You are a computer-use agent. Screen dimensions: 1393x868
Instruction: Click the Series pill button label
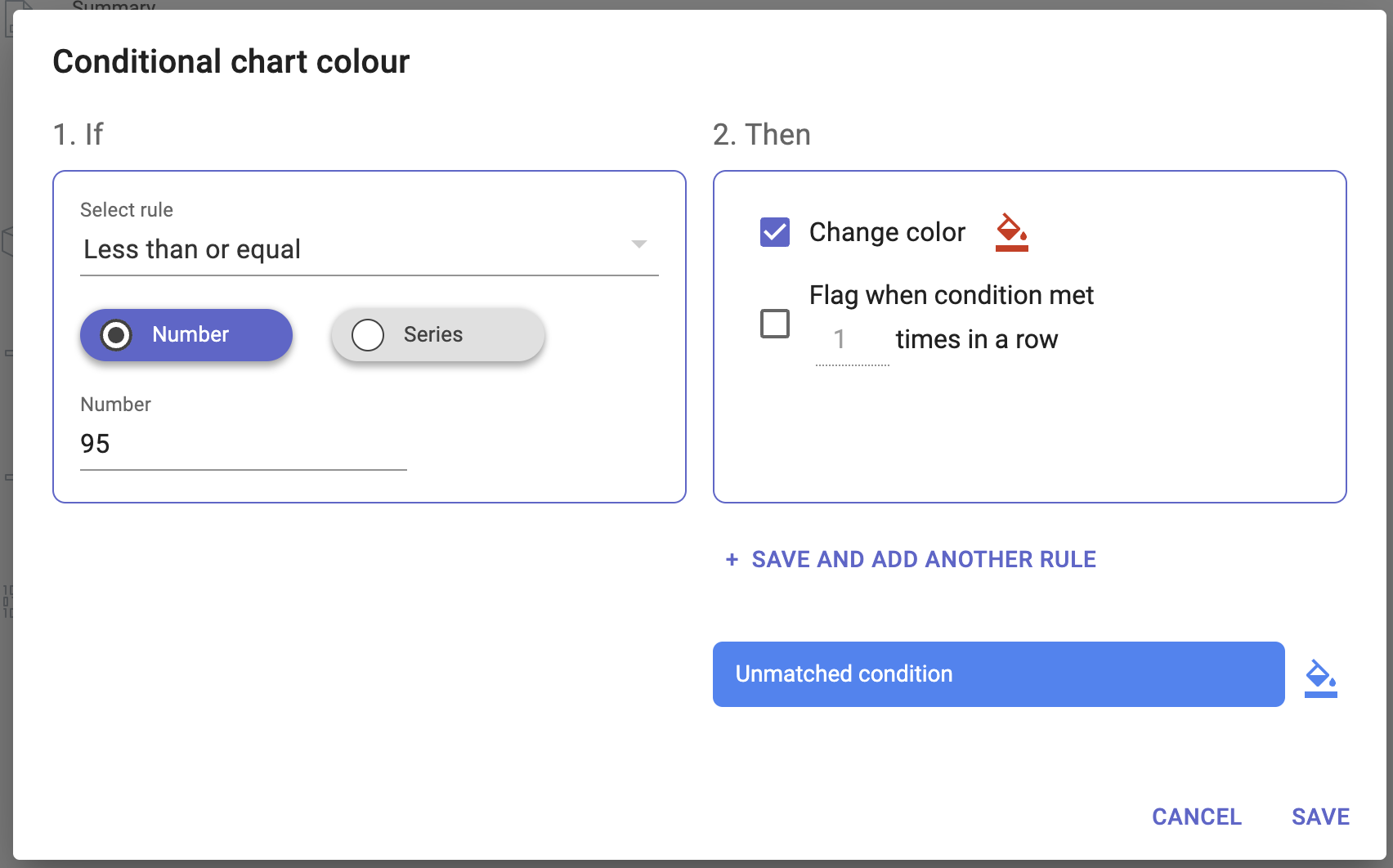coord(433,334)
